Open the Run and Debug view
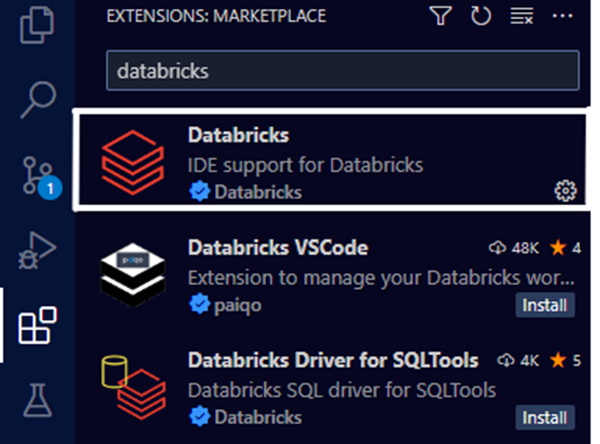Image resolution: width=600 pixels, height=444 pixels. click(37, 250)
